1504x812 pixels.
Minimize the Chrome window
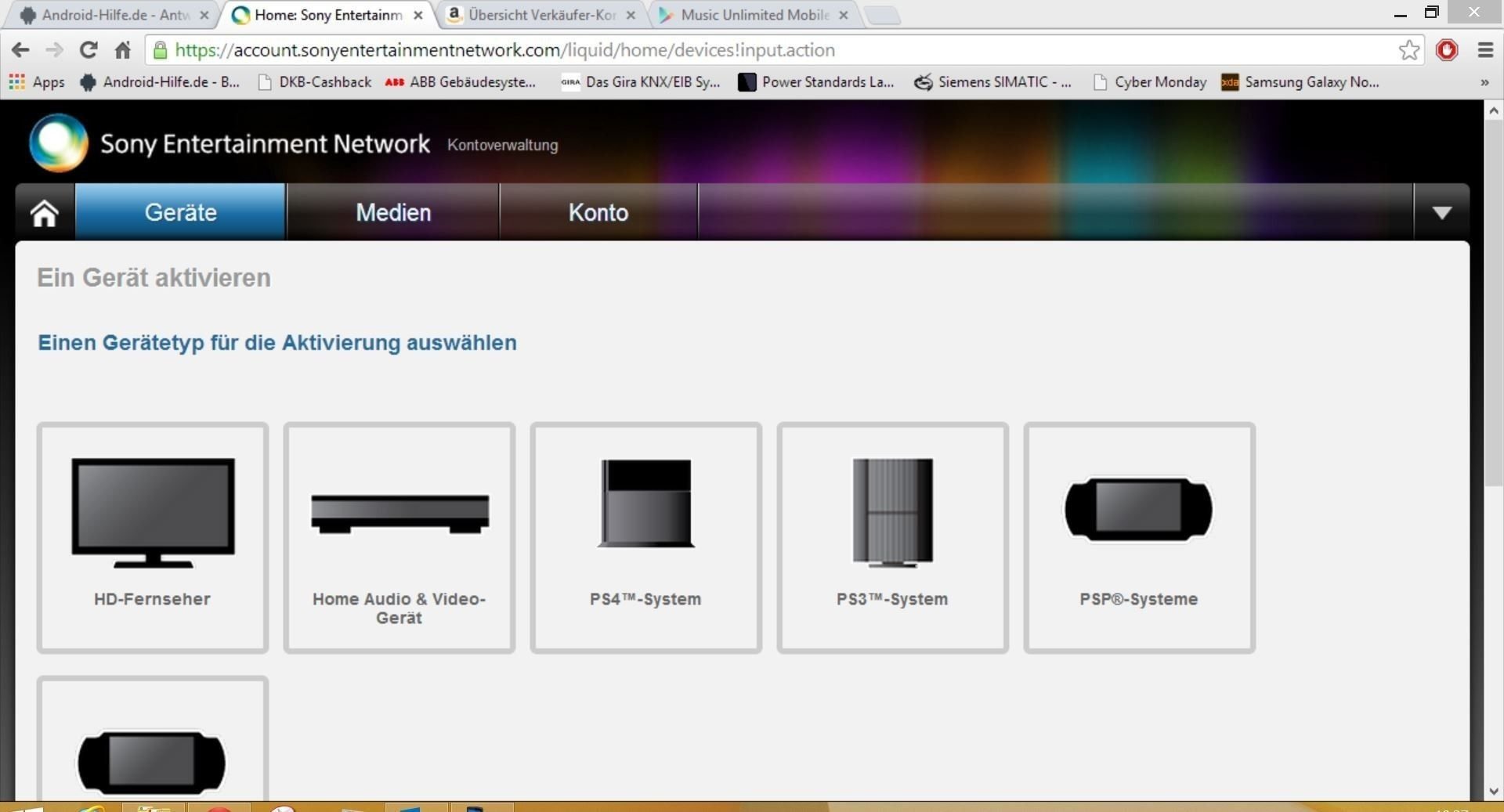click(1401, 13)
